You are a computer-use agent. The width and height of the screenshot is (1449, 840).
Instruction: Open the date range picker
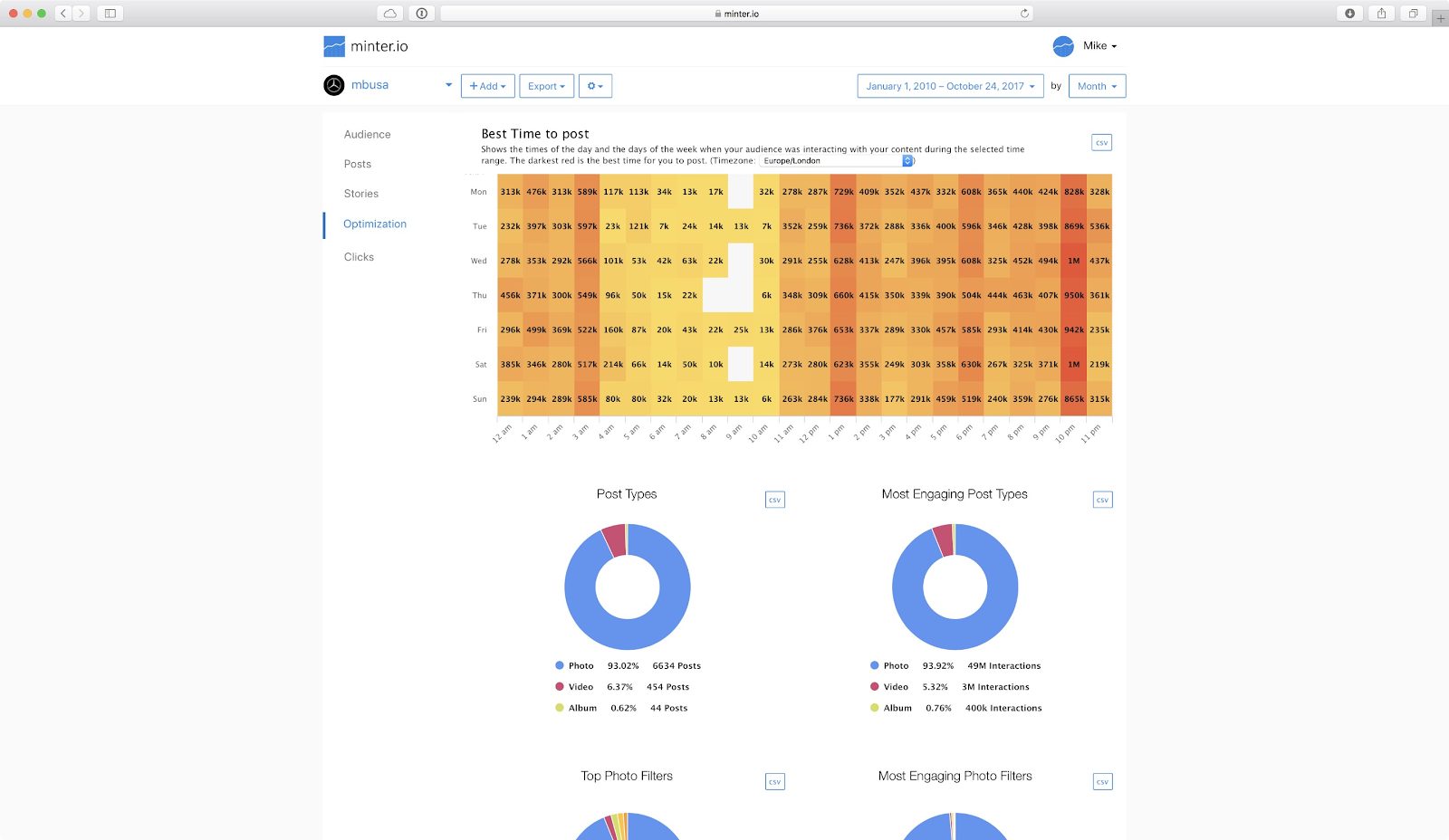(x=950, y=86)
